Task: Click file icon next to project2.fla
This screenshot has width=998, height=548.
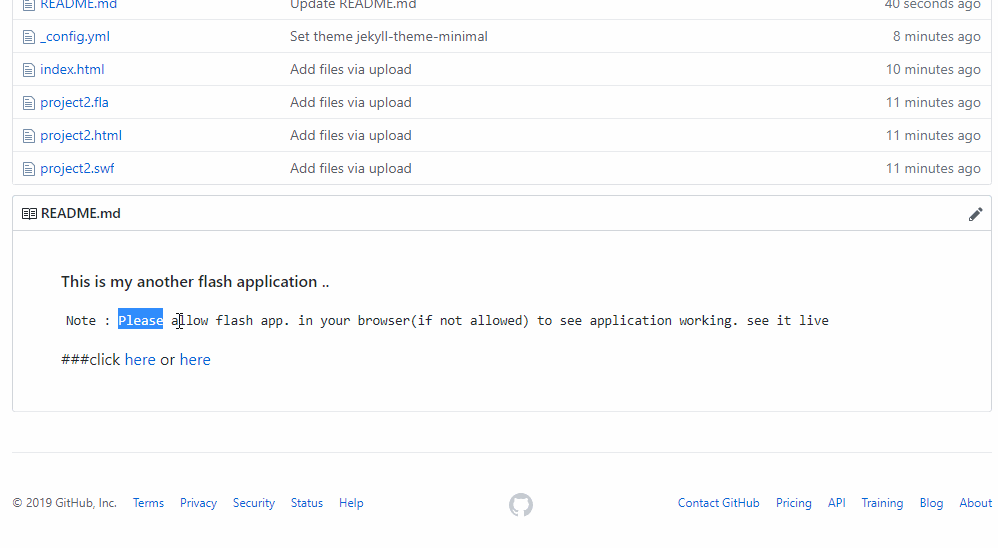Action: pyautogui.click(x=29, y=103)
